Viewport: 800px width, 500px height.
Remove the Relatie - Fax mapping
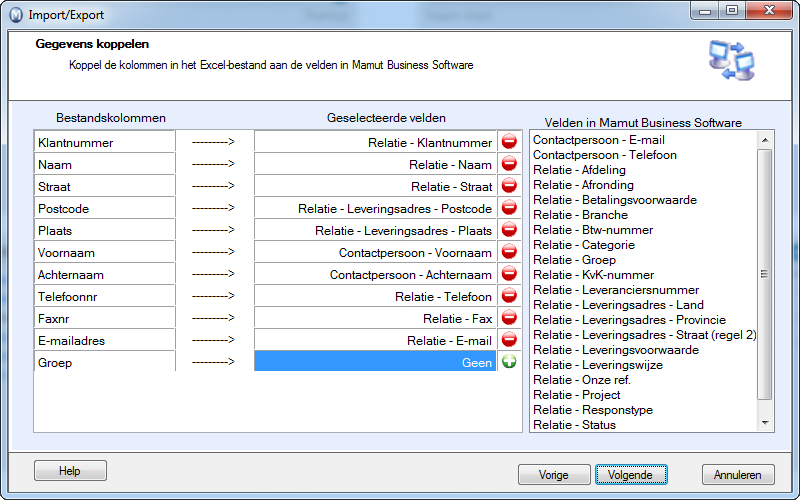[509, 317]
